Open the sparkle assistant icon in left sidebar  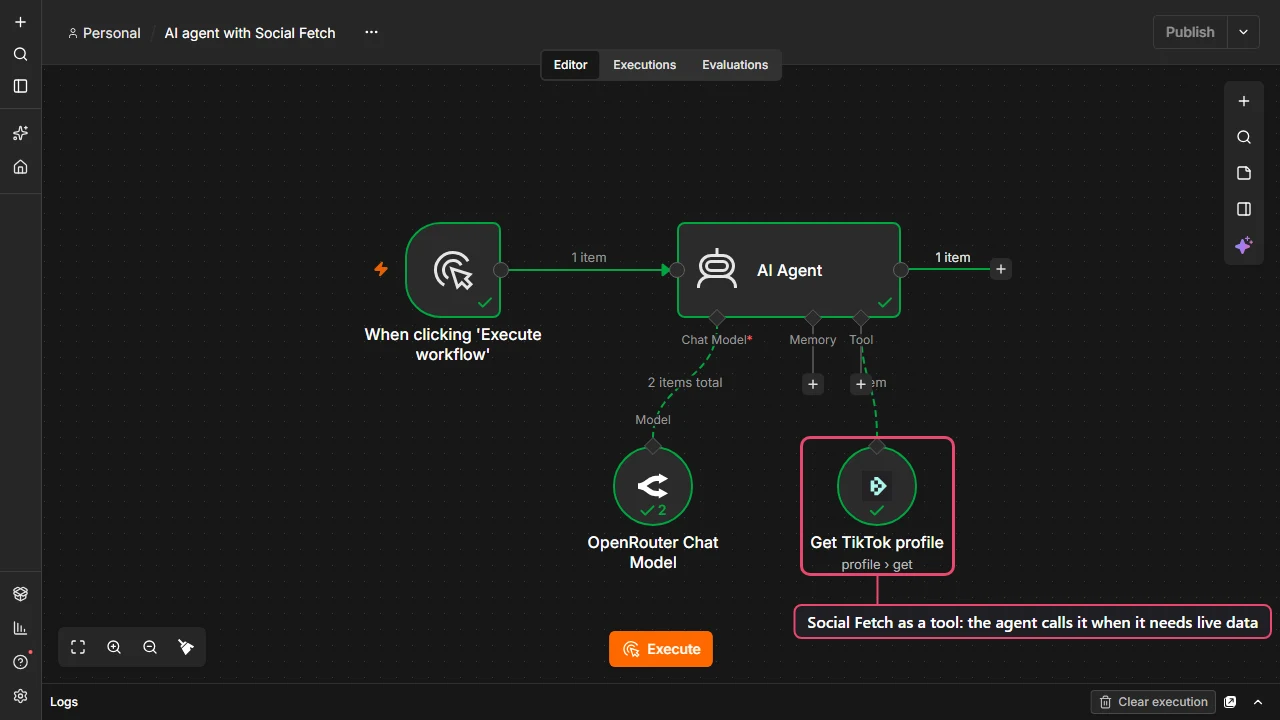click(x=20, y=133)
